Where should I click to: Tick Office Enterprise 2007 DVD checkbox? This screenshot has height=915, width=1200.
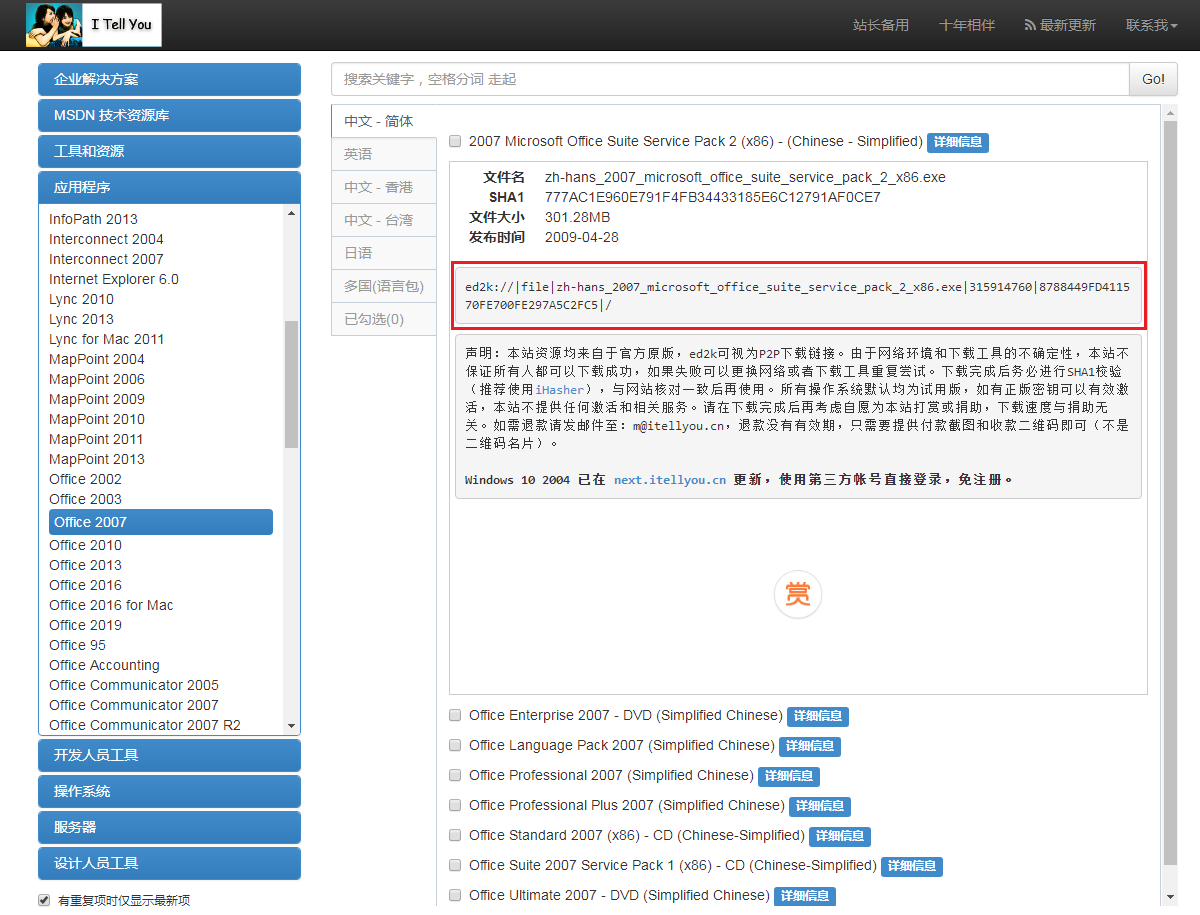click(x=455, y=715)
